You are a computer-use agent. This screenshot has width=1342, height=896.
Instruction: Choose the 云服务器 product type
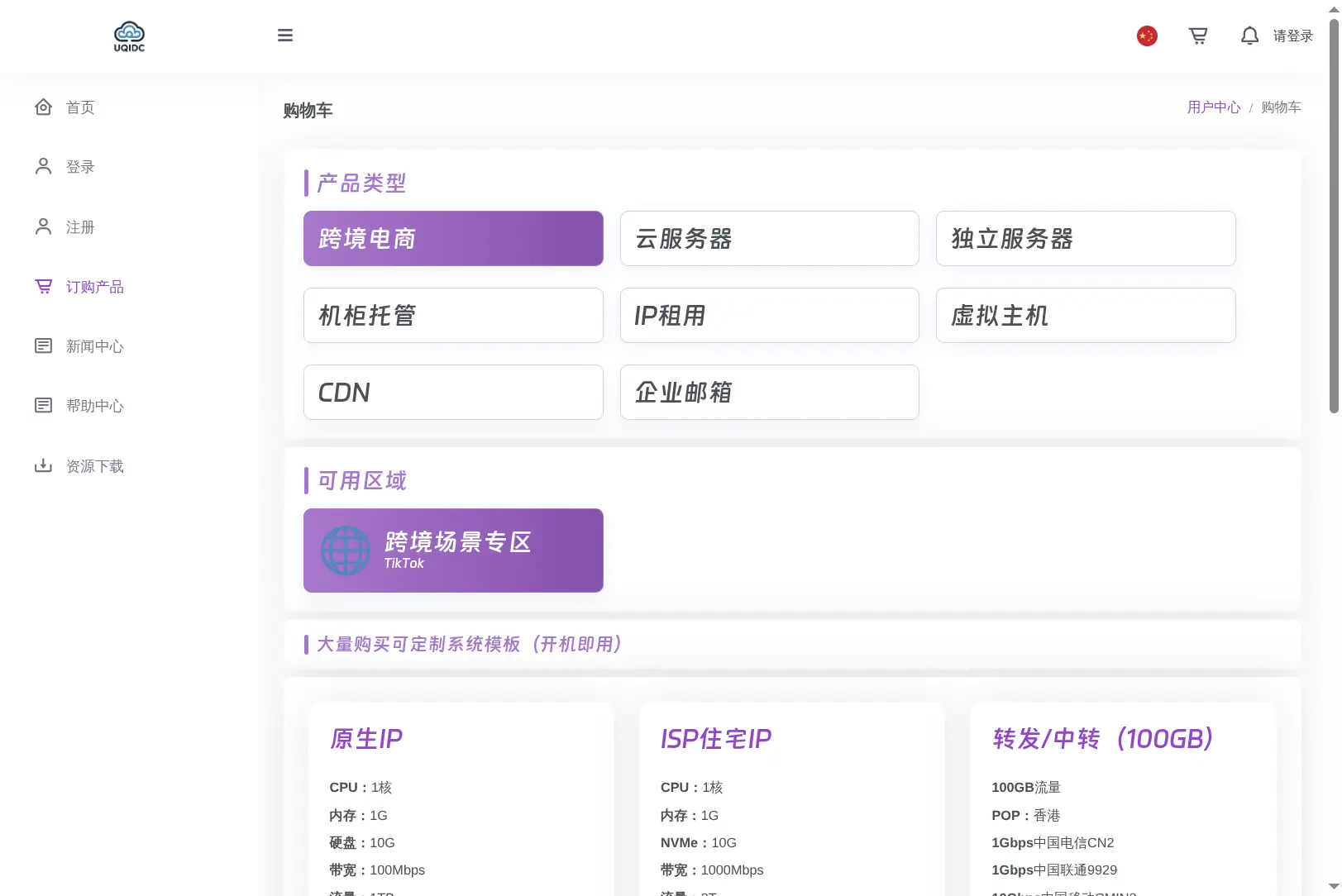click(770, 238)
